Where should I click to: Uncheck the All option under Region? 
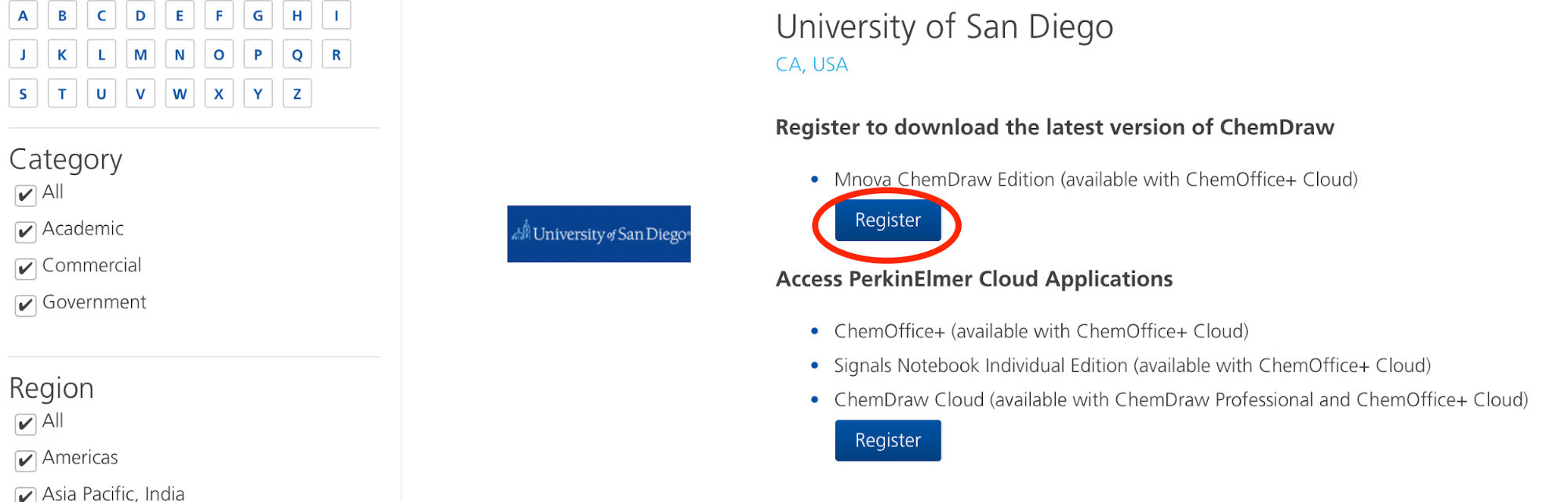pyautogui.click(x=24, y=424)
